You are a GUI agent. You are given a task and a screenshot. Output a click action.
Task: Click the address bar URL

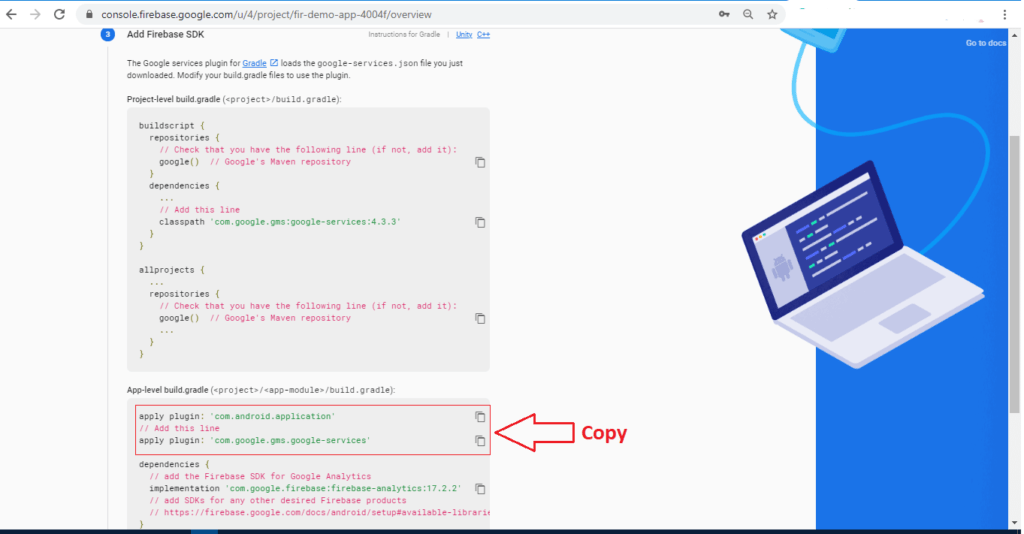pos(266,14)
